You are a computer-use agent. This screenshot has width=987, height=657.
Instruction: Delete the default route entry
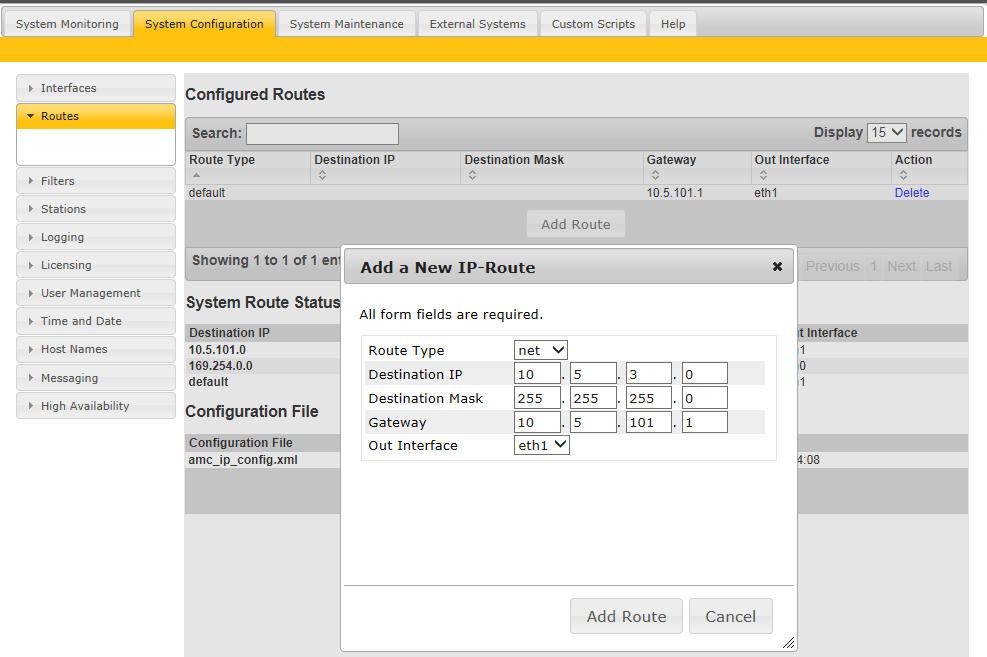click(911, 193)
